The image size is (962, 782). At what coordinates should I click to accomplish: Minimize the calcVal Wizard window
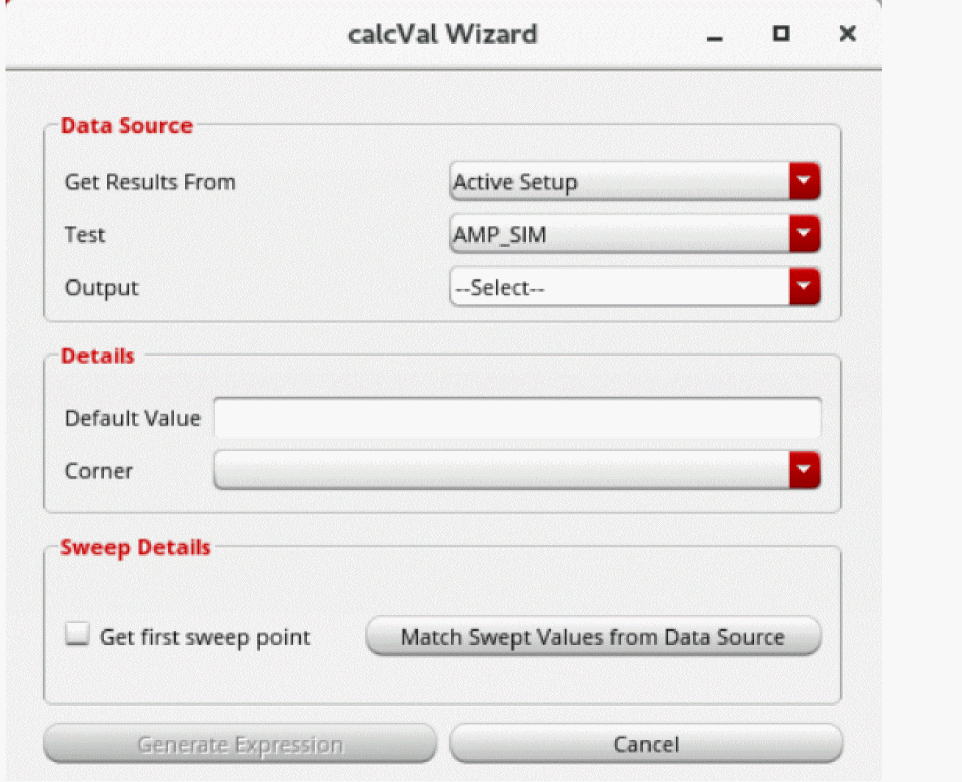click(714, 36)
